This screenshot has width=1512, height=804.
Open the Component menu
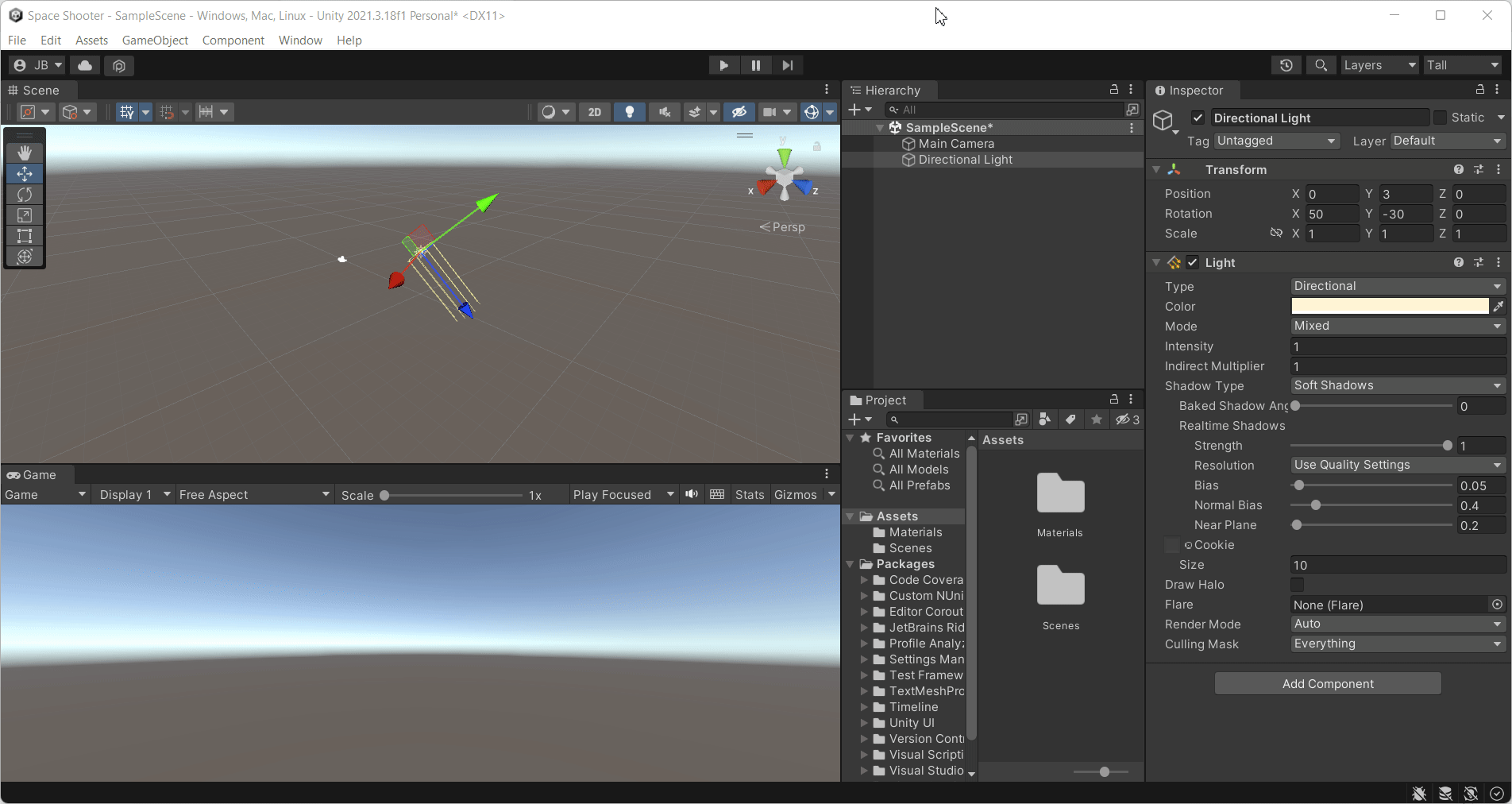[x=233, y=40]
